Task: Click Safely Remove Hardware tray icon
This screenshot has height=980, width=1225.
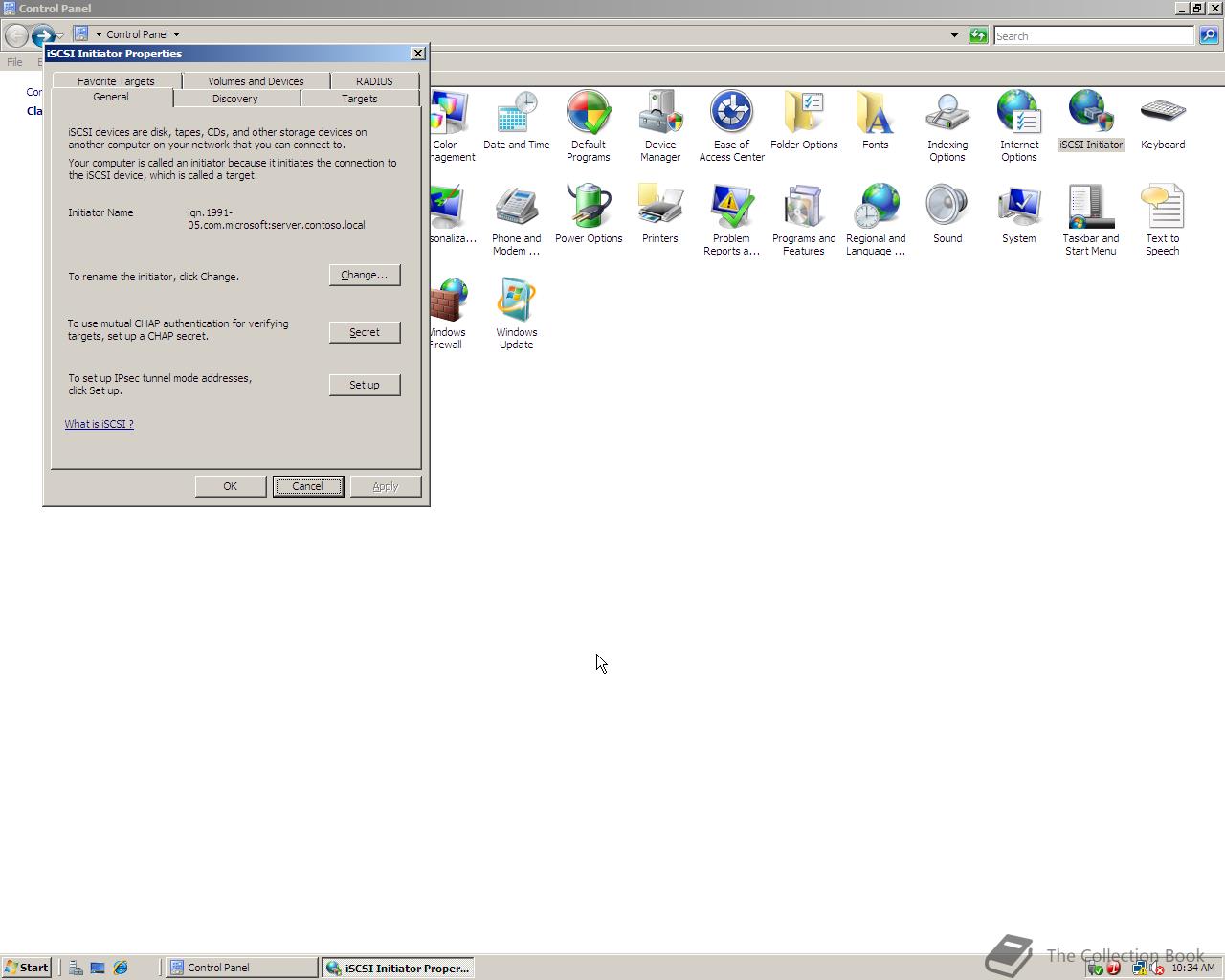Action: pyautogui.click(x=1095, y=968)
